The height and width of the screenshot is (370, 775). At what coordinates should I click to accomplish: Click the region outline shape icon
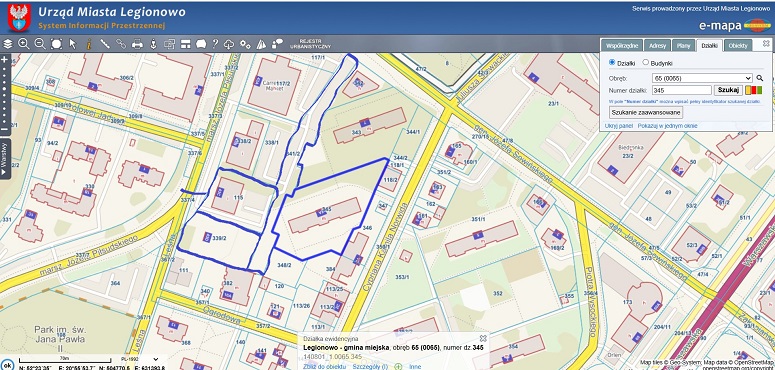[x=201, y=44]
